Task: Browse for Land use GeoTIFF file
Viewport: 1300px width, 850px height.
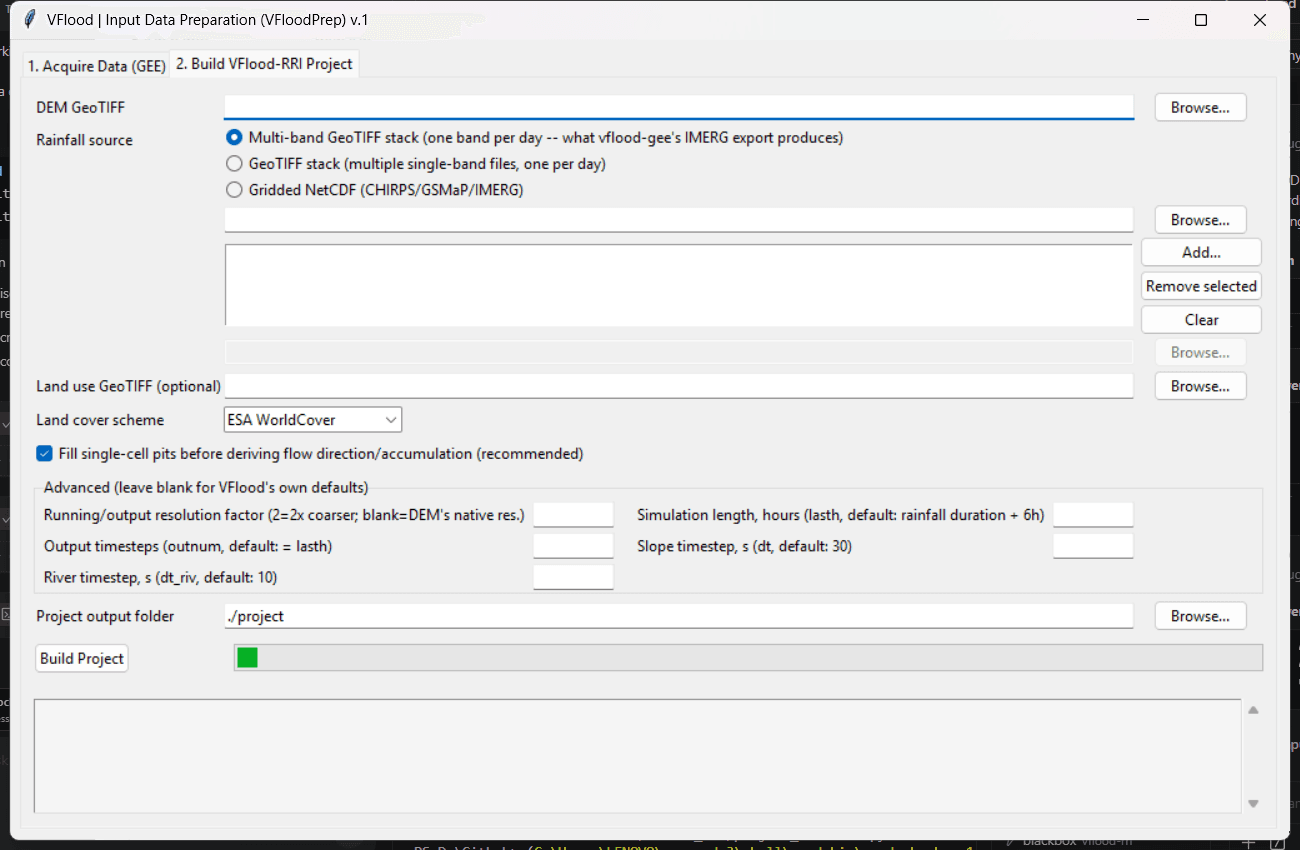Action: 1200,386
